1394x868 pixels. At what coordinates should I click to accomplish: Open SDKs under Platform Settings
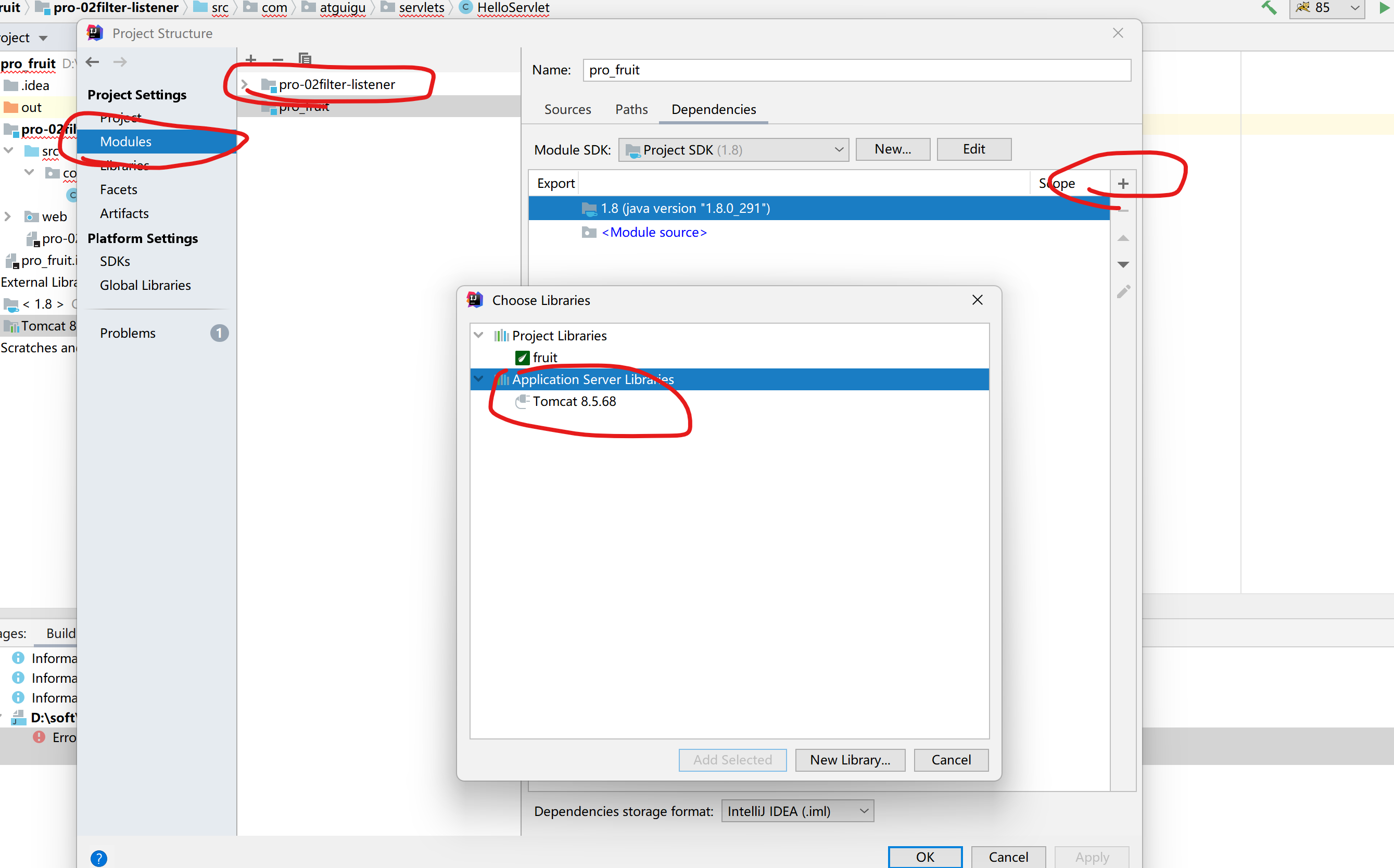coord(115,261)
